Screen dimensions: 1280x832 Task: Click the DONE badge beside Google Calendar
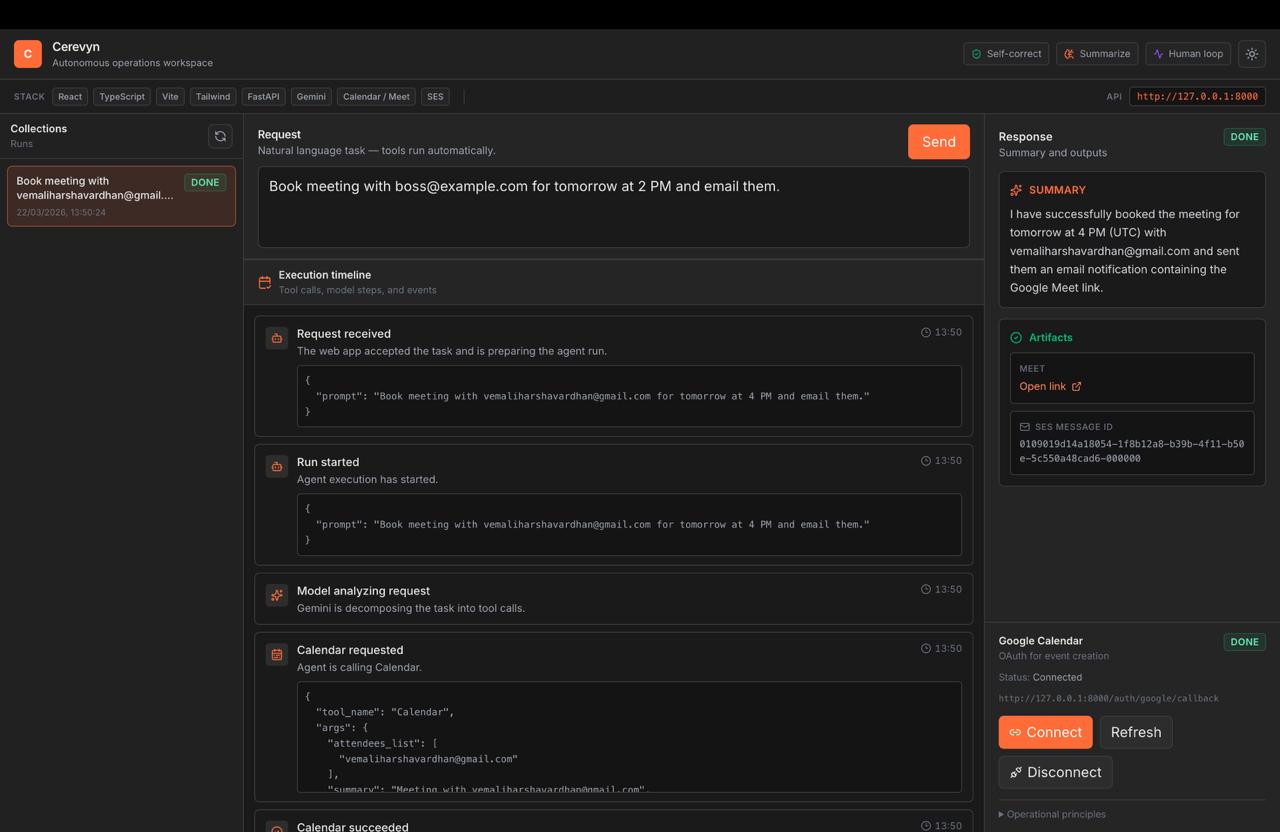coord(1244,642)
